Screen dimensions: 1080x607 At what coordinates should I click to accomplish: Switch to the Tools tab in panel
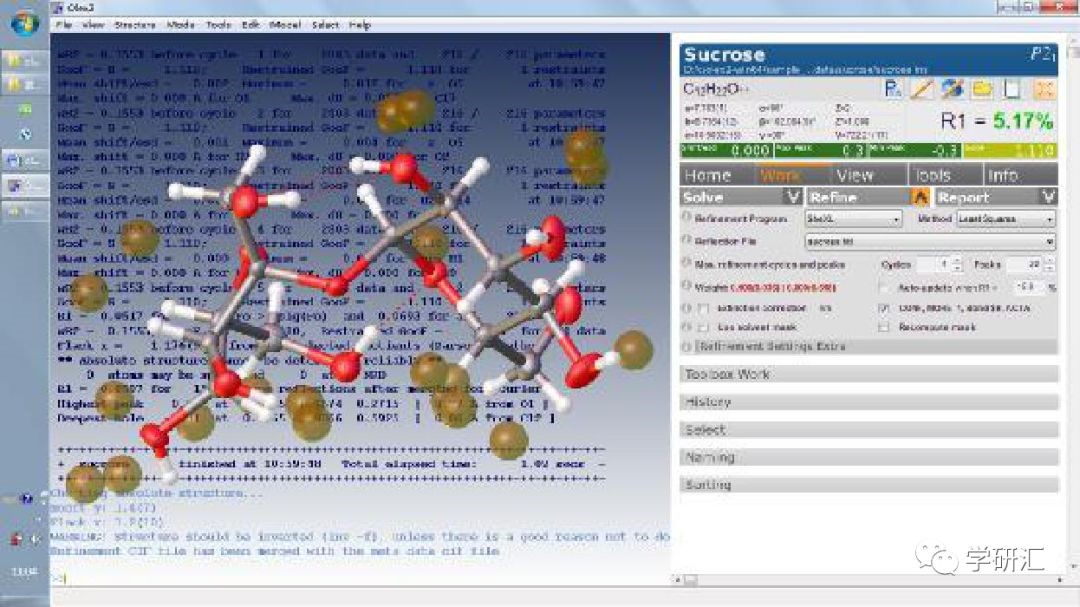point(944,175)
